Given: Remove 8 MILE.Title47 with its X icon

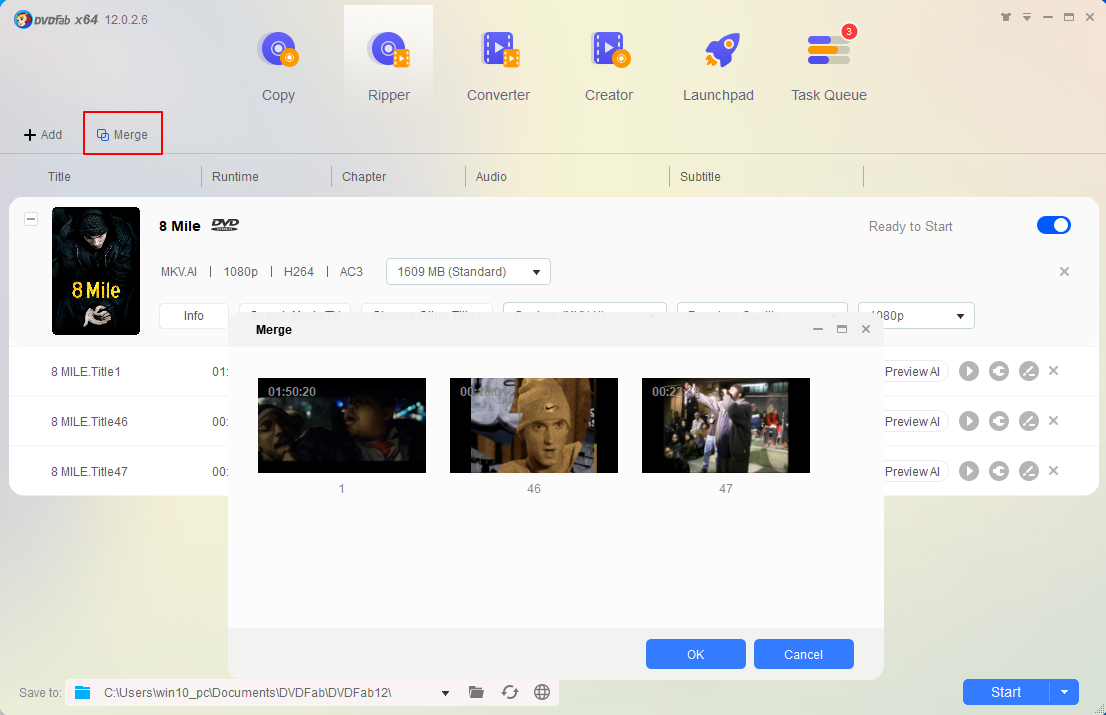Looking at the screenshot, I should pos(1054,471).
